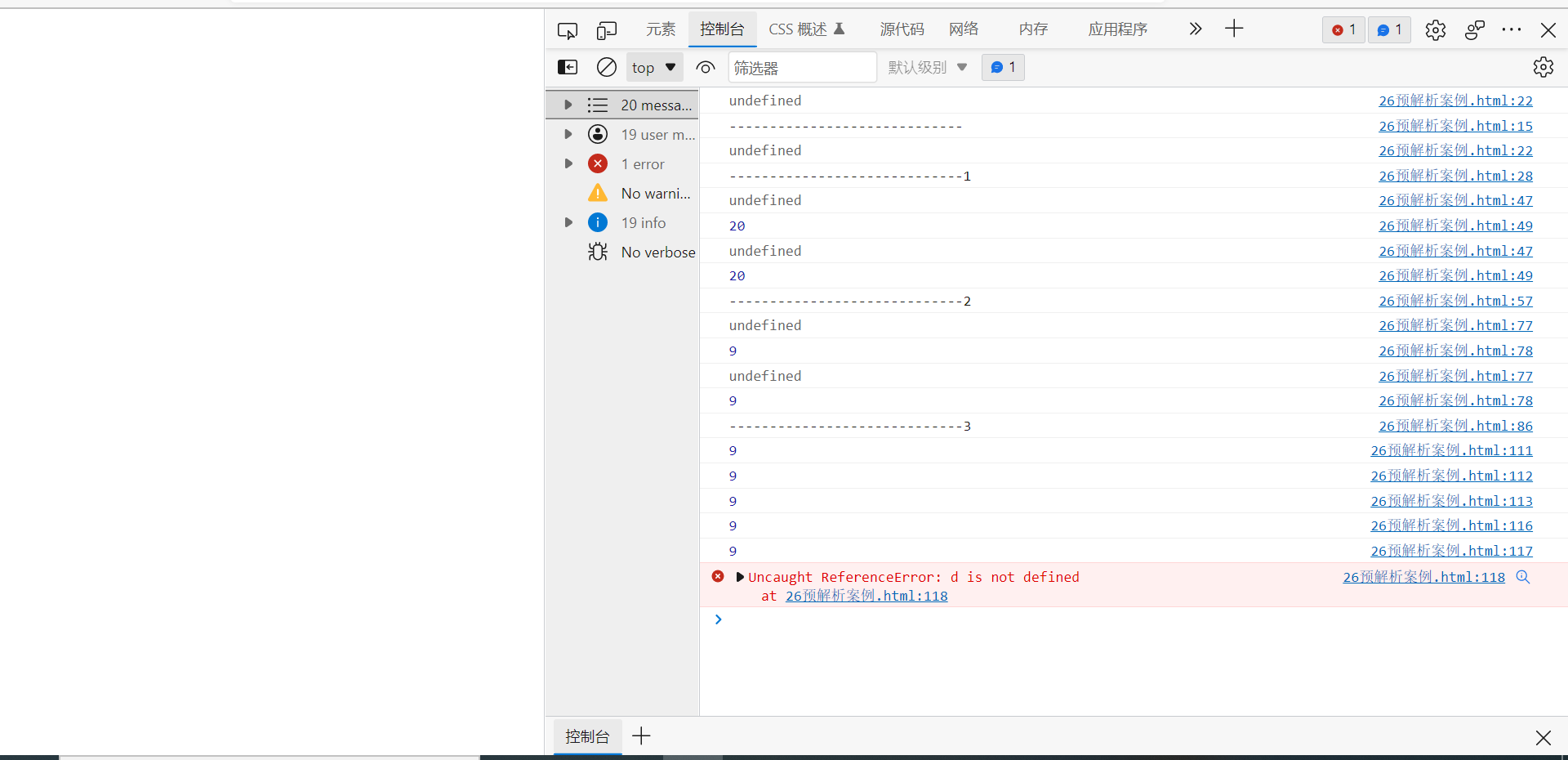Image resolution: width=1568 pixels, height=760 pixels.
Task: Open the CSS 概述 tab
Action: pos(807,29)
